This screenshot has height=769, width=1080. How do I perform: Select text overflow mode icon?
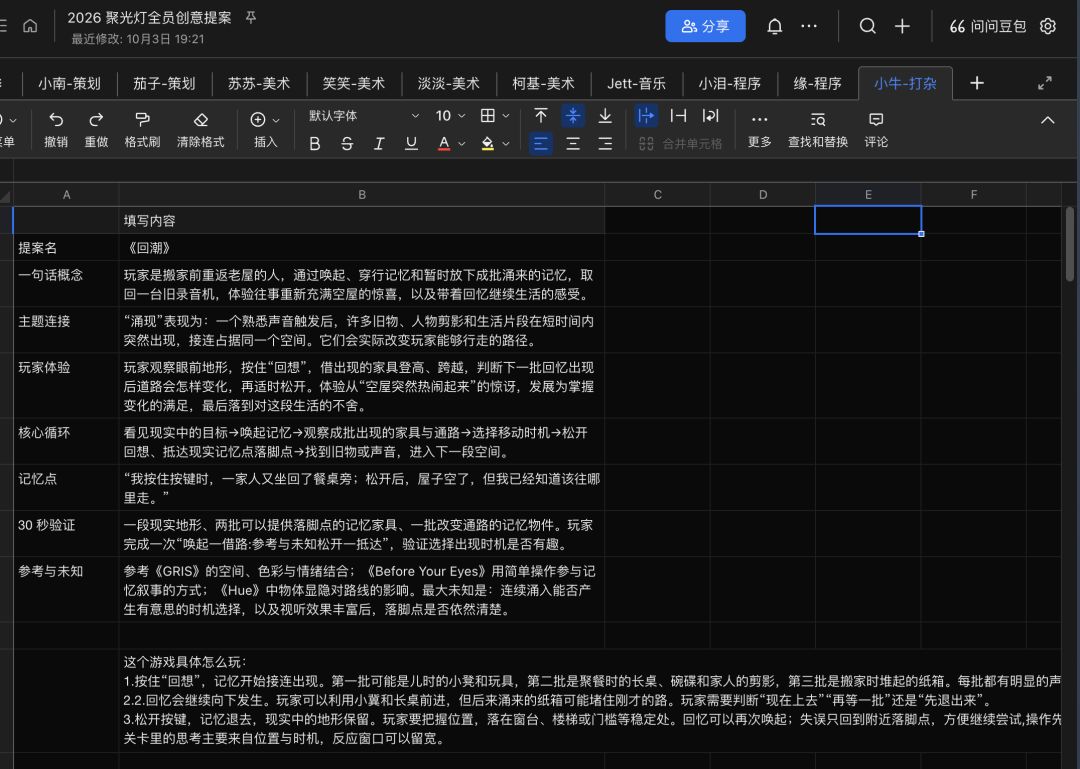coord(645,116)
